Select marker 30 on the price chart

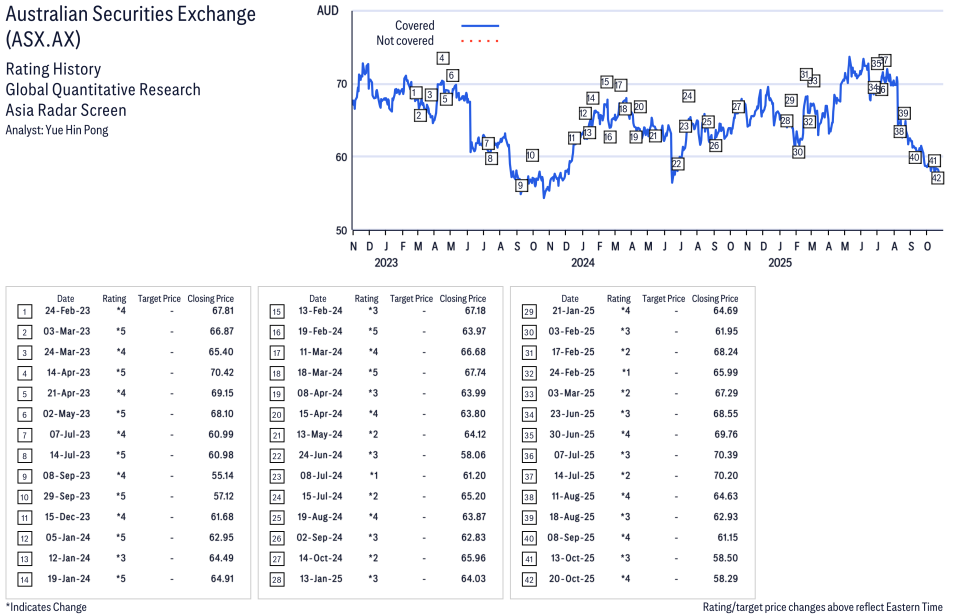(x=798, y=152)
